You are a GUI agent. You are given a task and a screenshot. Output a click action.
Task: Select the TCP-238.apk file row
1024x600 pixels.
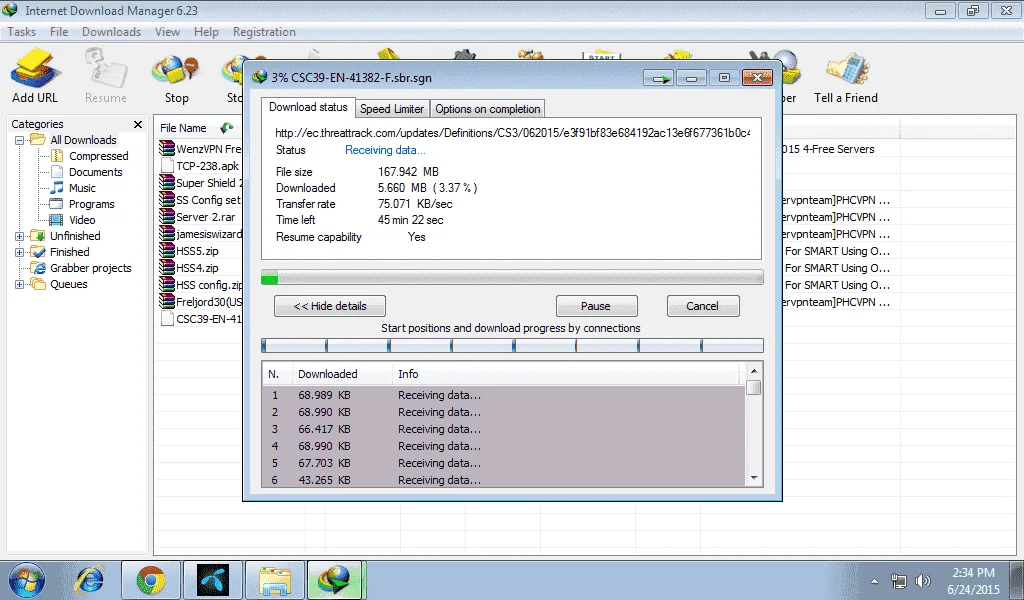pyautogui.click(x=200, y=166)
